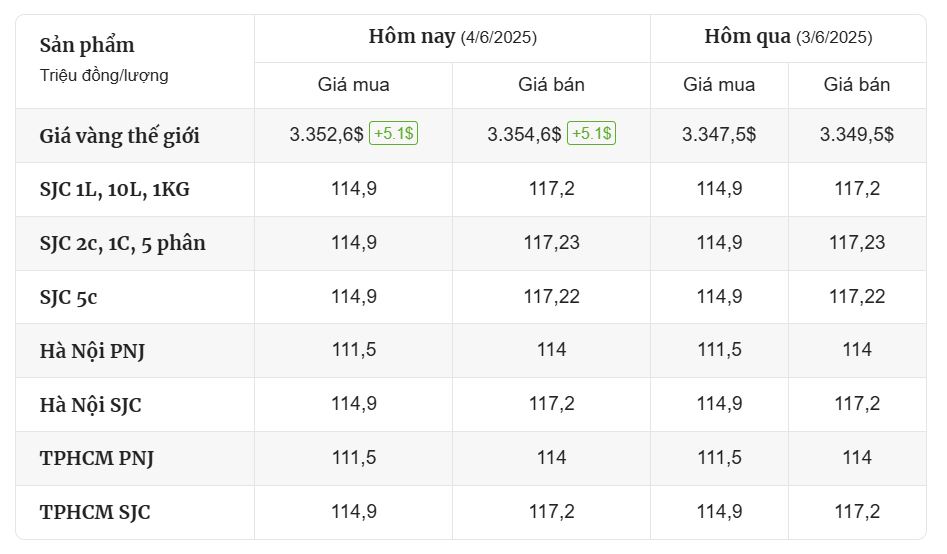947x554 pixels.
Task: Select the SJC 2c, 1C, 5 phân row
Action: tap(471, 243)
